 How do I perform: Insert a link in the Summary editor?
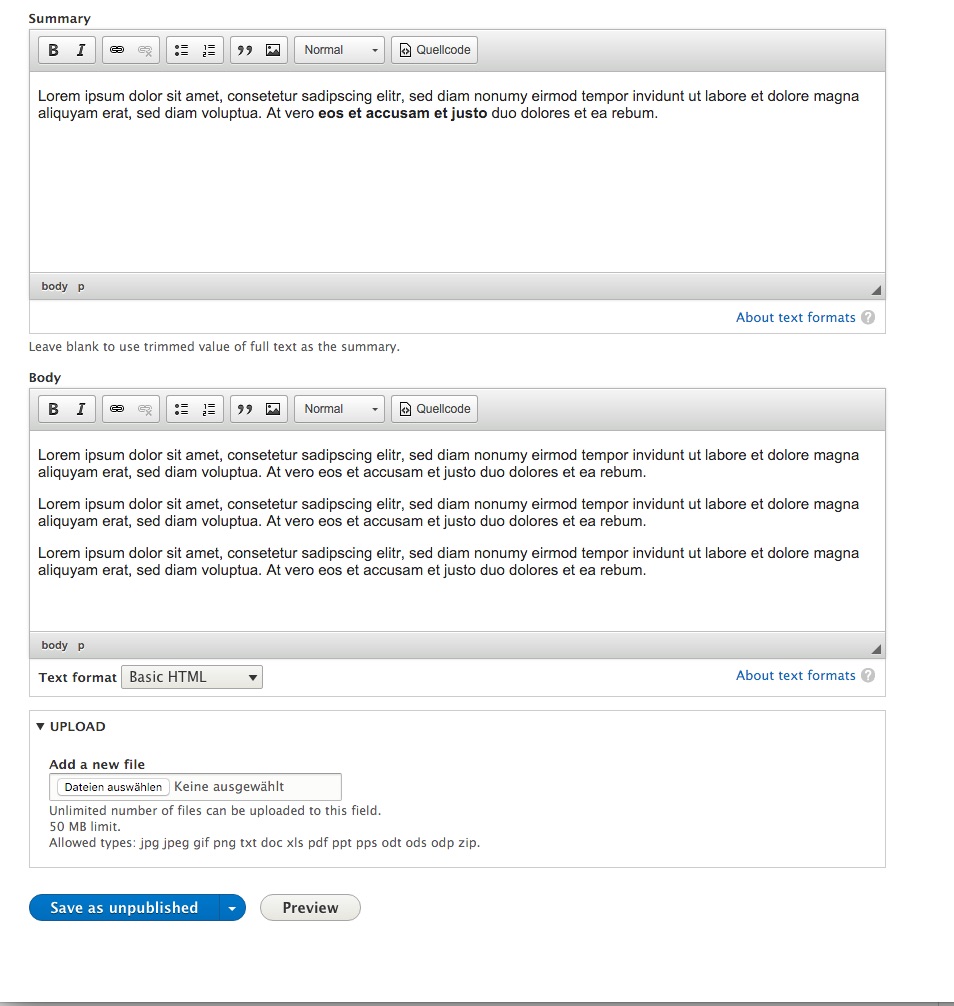tap(117, 50)
